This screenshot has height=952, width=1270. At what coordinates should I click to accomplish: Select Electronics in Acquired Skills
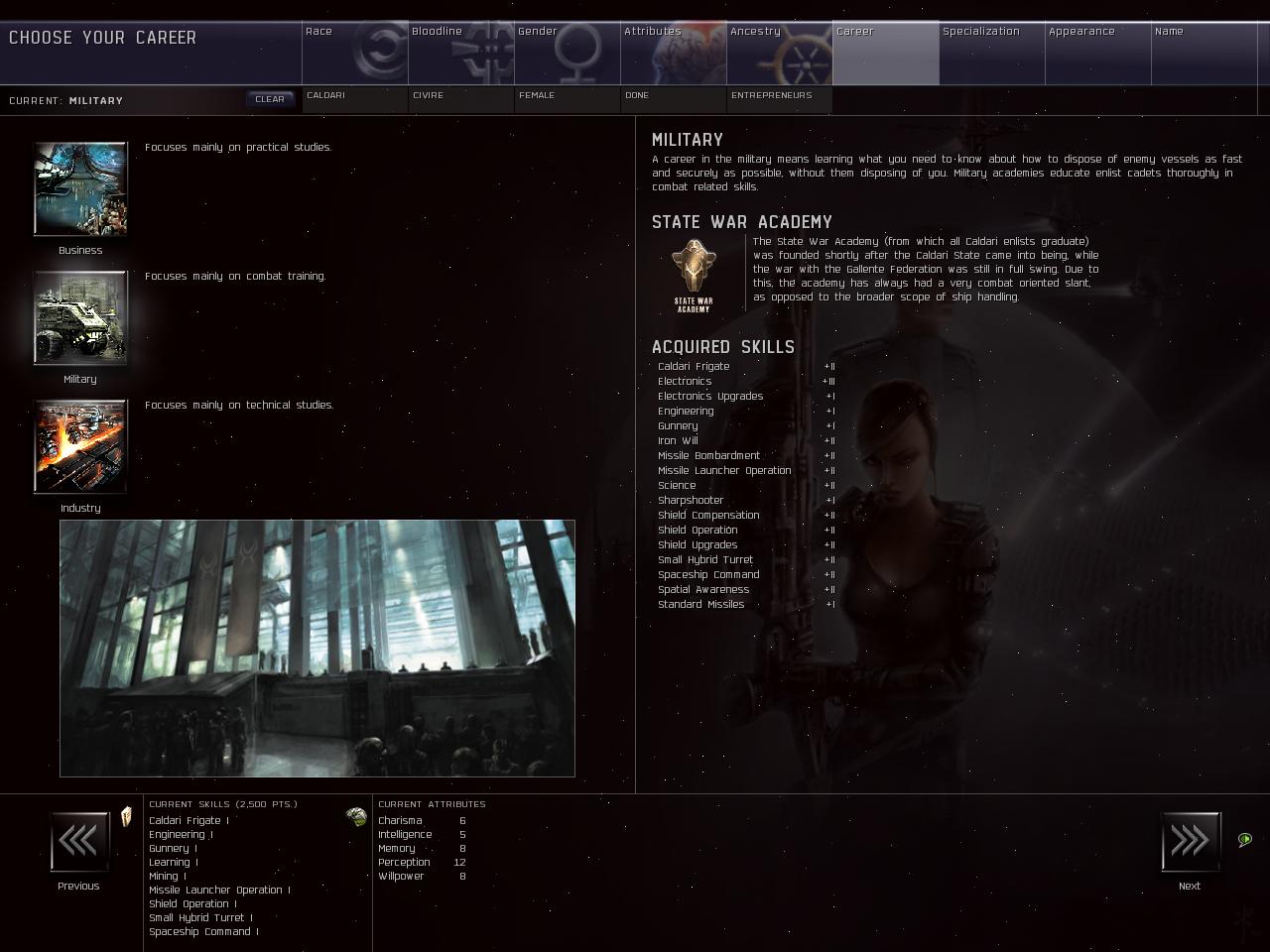746,382
